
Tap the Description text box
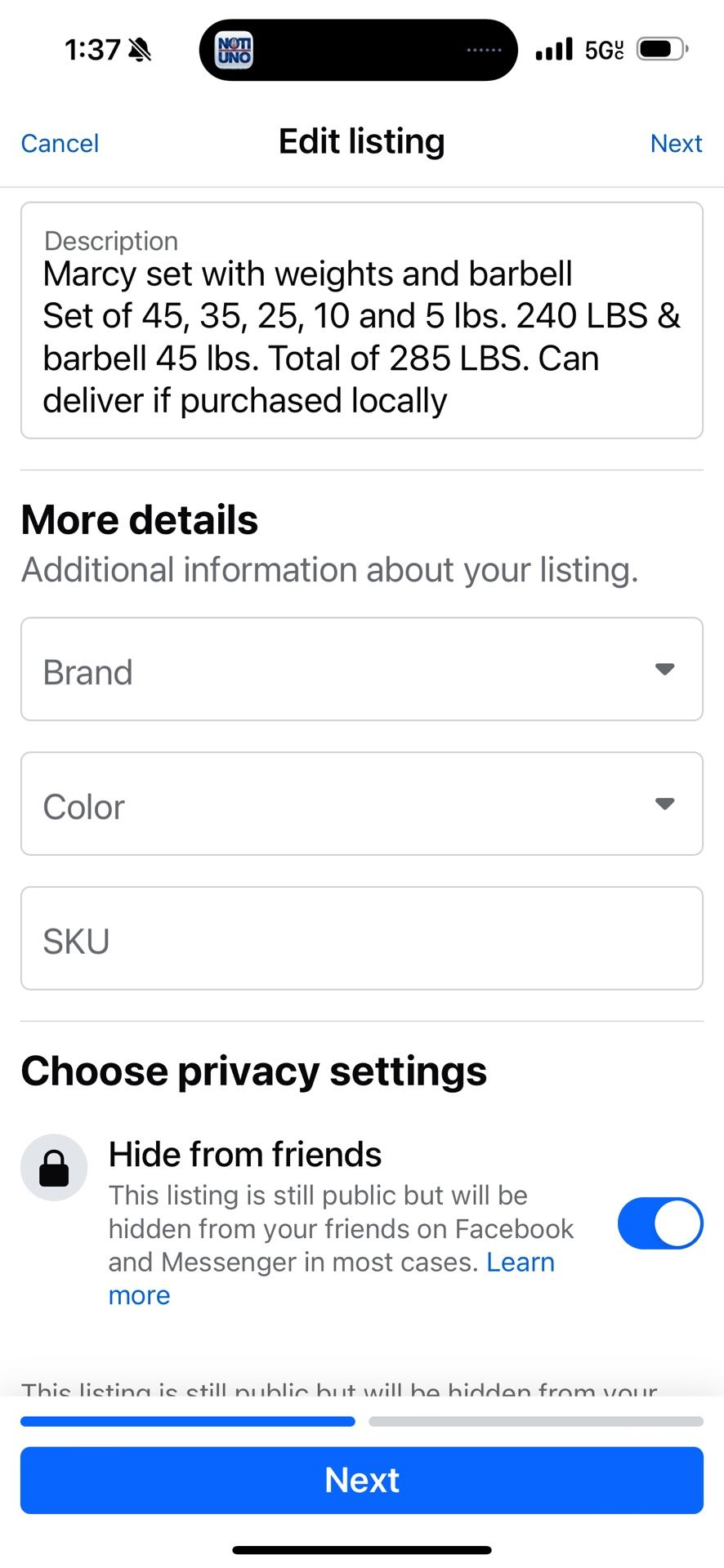pyautogui.click(x=362, y=320)
